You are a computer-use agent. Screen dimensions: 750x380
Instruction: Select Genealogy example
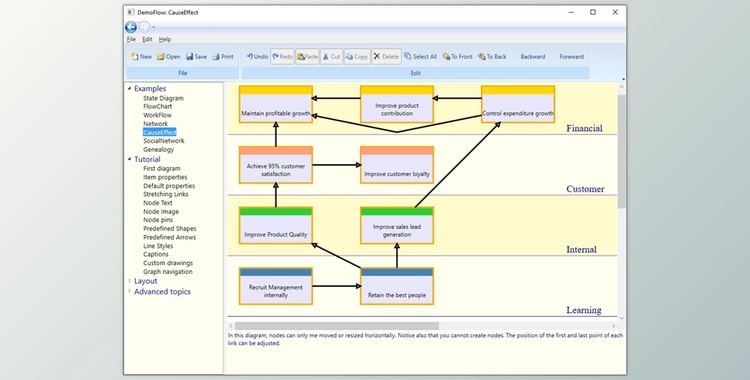(x=158, y=149)
